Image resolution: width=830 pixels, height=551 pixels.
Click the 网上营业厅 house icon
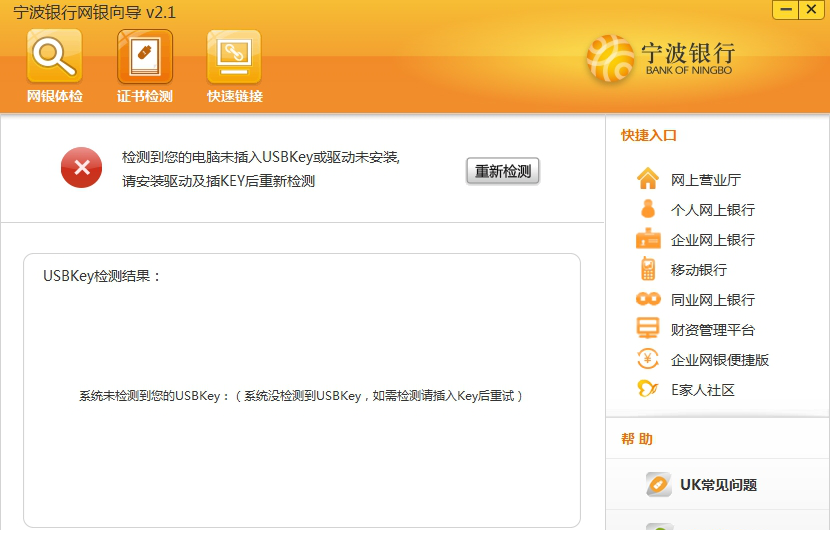pyautogui.click(x=648, y=178)
